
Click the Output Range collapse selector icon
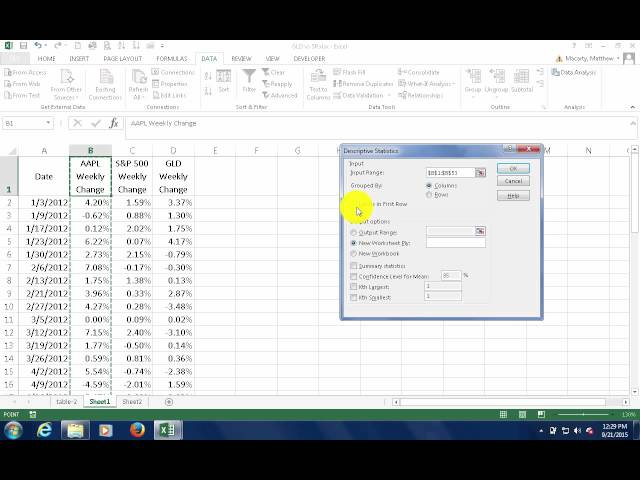[480, 231]
